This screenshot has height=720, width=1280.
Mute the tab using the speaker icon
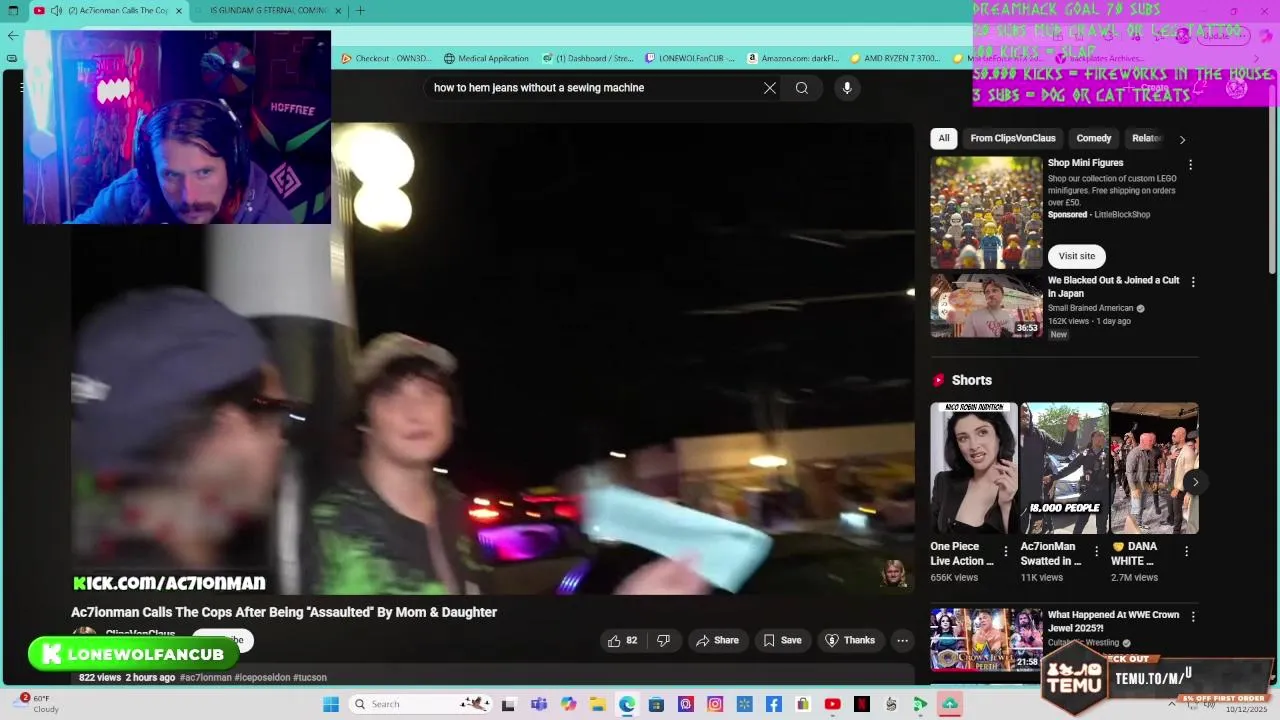pos(56,11)
